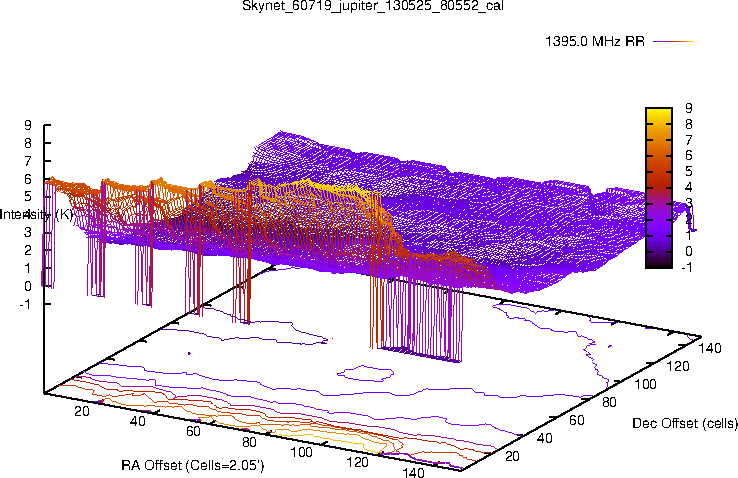Click tick label 140 on the RA Offset axis
The image size is (738, 478).
point(413,472)
